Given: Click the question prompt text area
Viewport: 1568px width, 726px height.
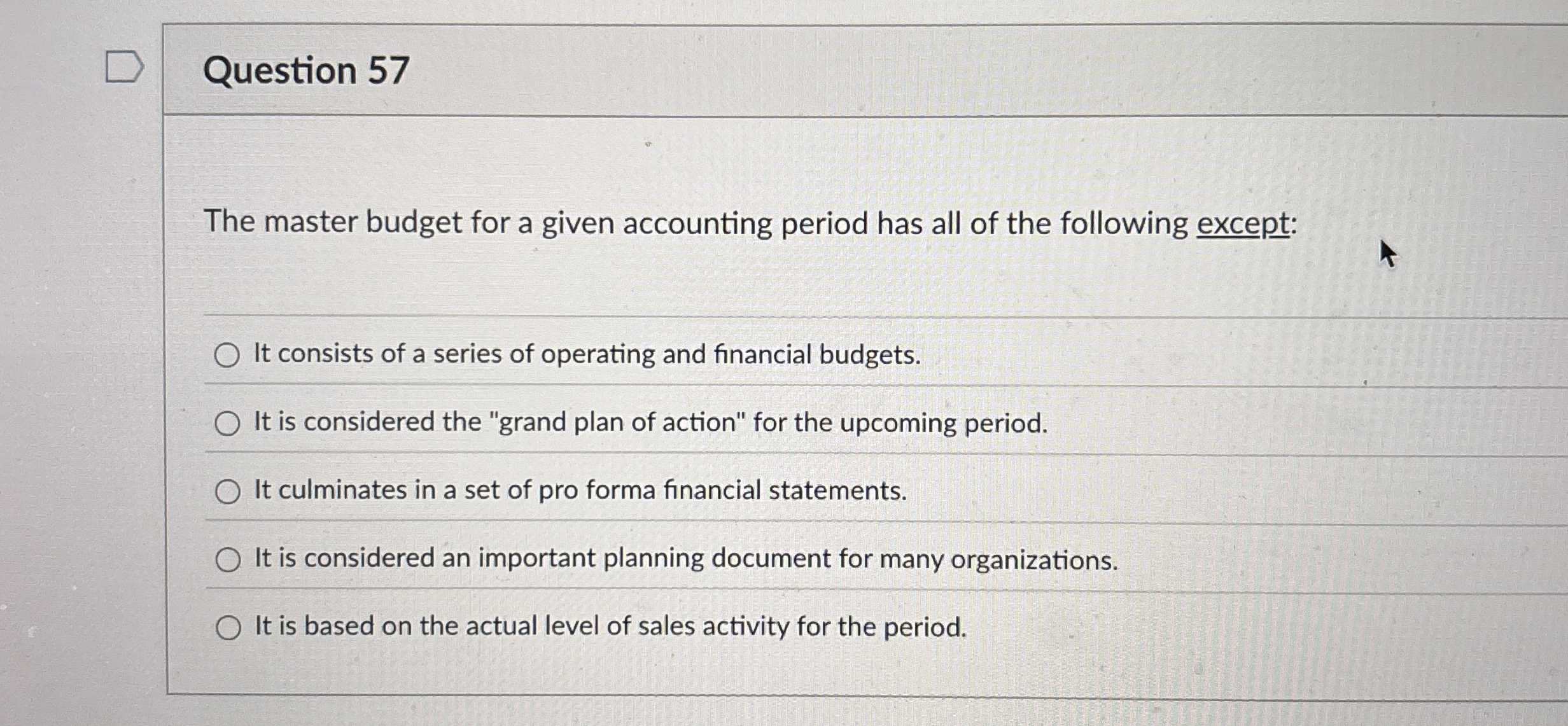Looking at the screenshot, I should point(751,222).
